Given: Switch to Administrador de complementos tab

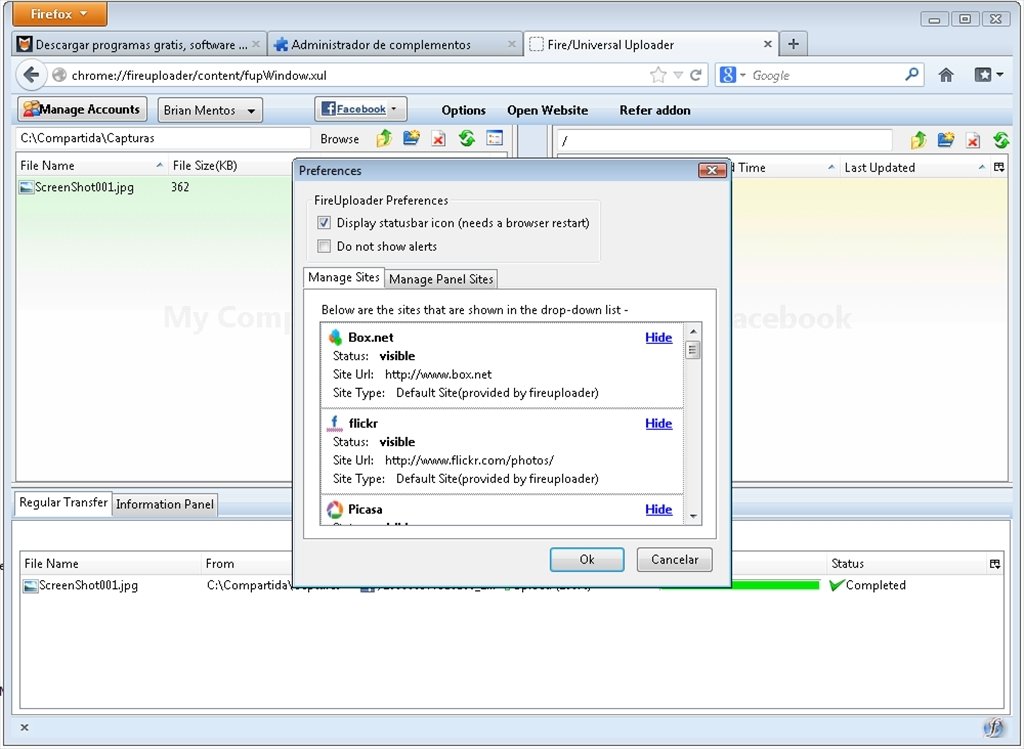Looking at the screenshot, I should pos(395,44).
